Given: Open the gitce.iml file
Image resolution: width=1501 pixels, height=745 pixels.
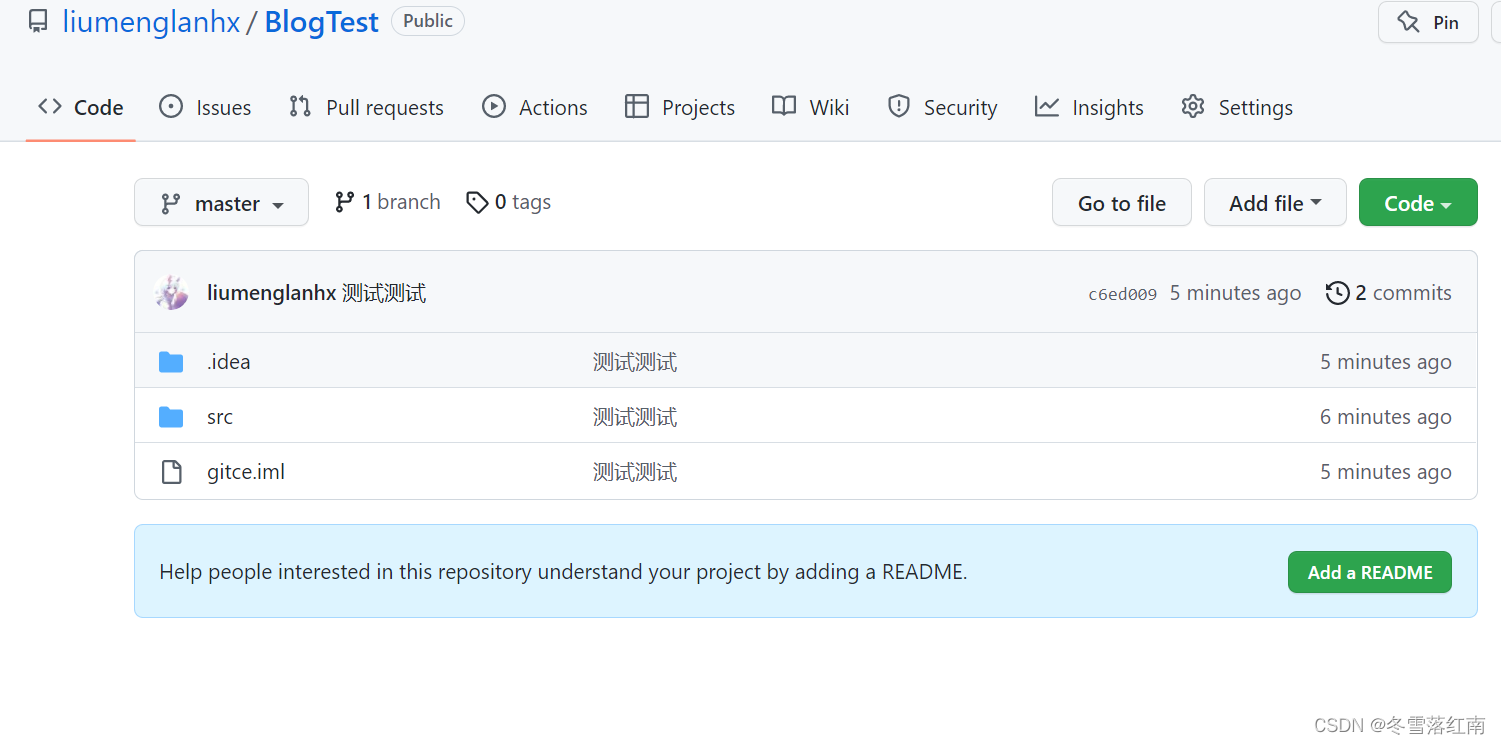Looking at the screenshot, I should (x=246, y=472).
